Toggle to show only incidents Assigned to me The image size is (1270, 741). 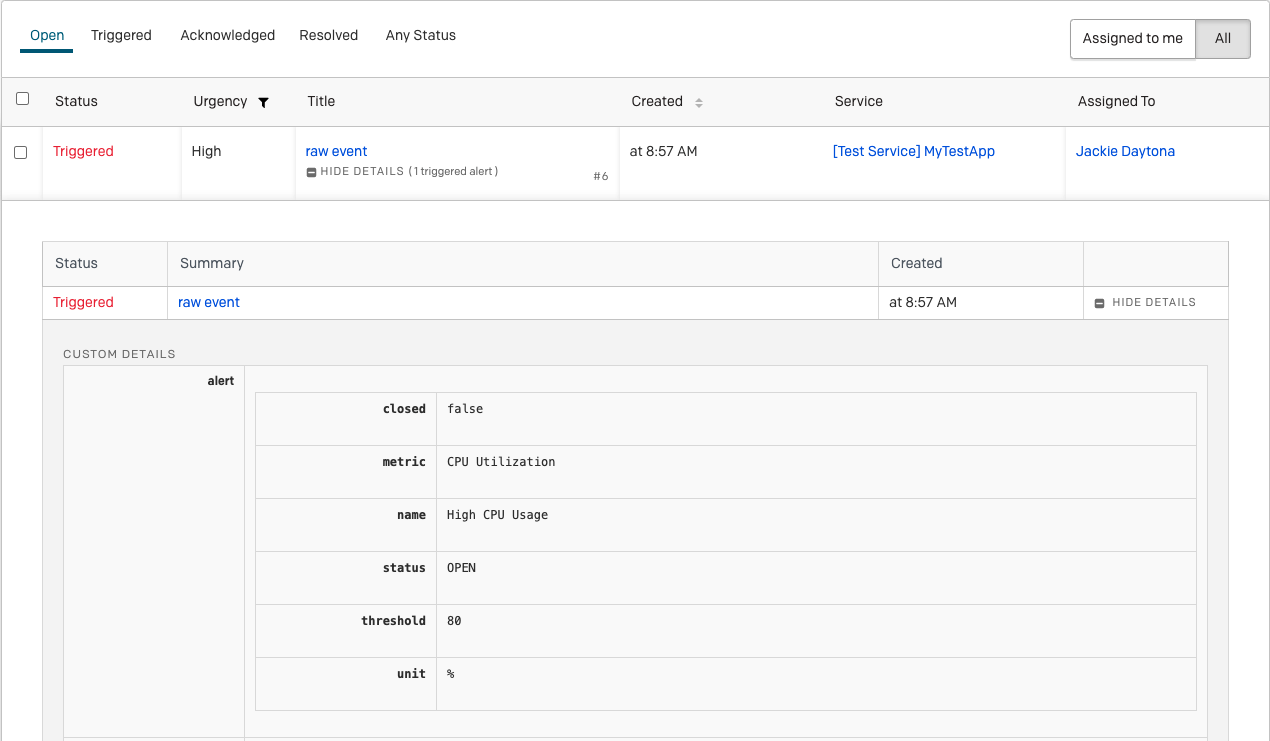pos(1132,38)
